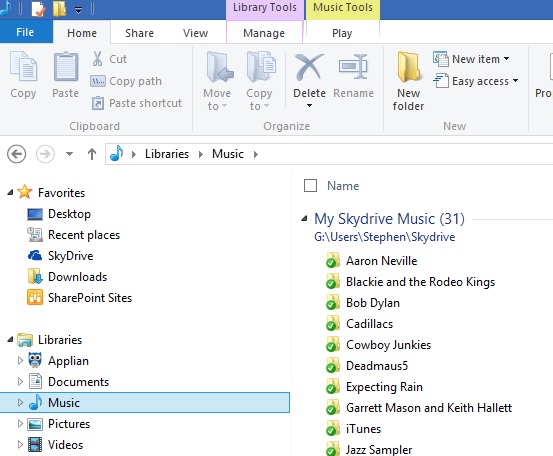
Task: Switch to the Share ribbon tab
Action: point(139,33)
